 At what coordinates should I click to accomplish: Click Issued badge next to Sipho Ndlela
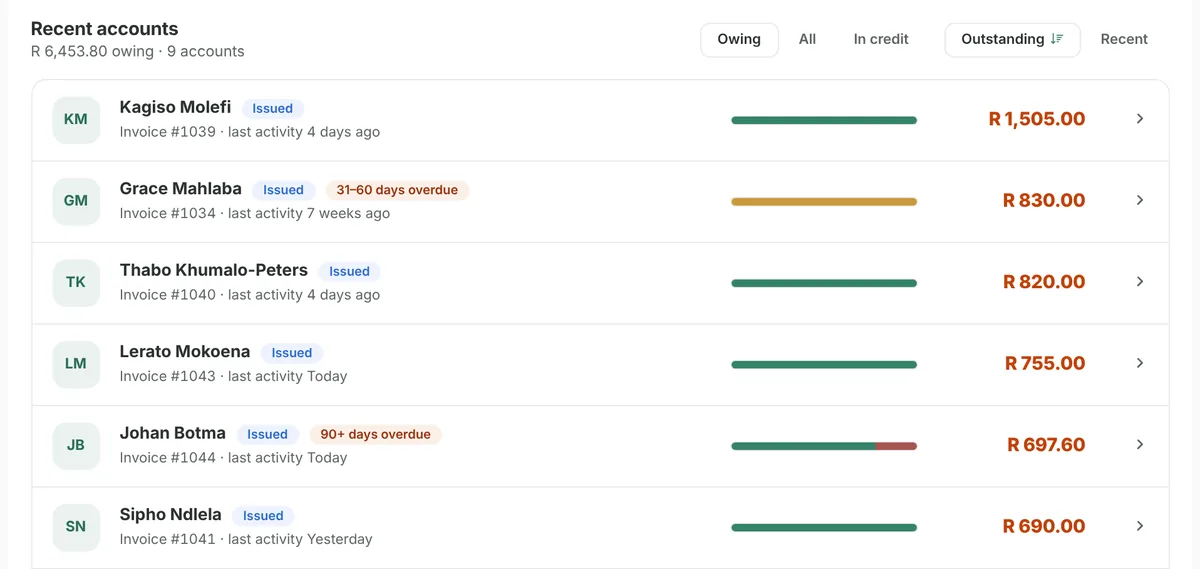263,516
